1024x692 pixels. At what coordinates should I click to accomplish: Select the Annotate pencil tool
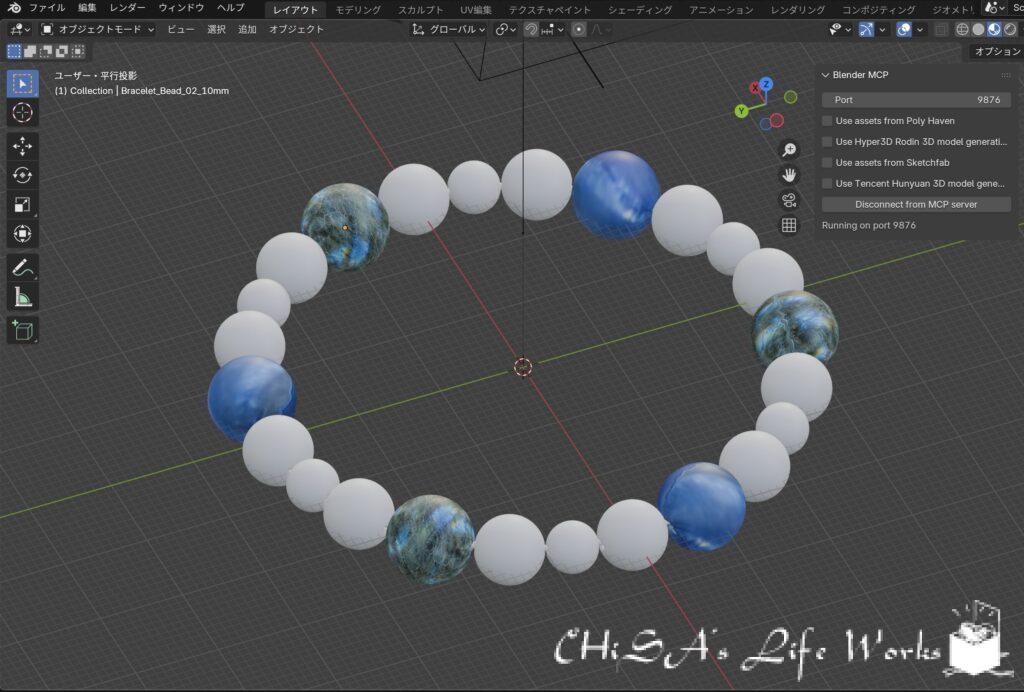[x=23, y=268]
